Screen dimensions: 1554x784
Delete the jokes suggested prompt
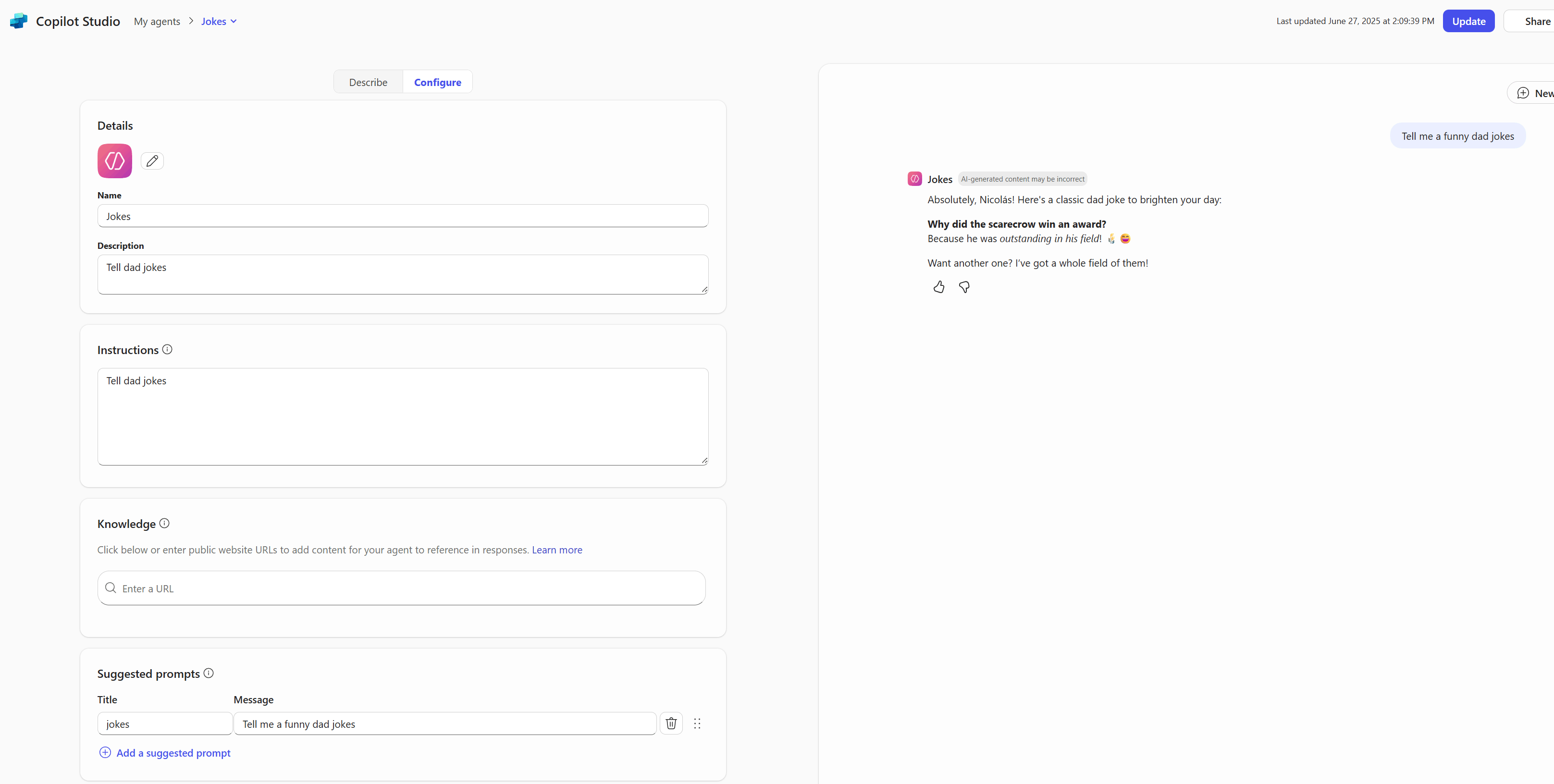pyautogui.click(x=671, y=723)
